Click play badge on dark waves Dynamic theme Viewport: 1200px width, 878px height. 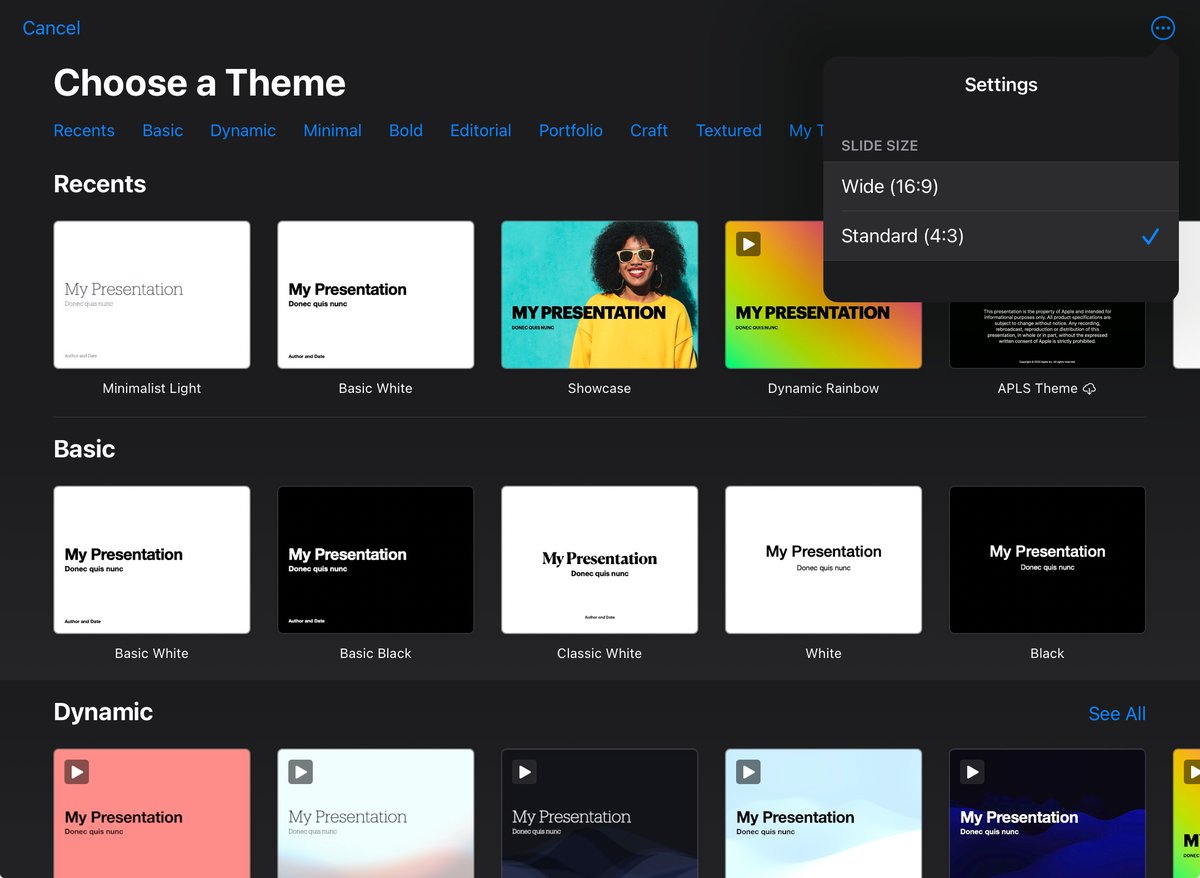pyautogui.click(x=525, y=771)
